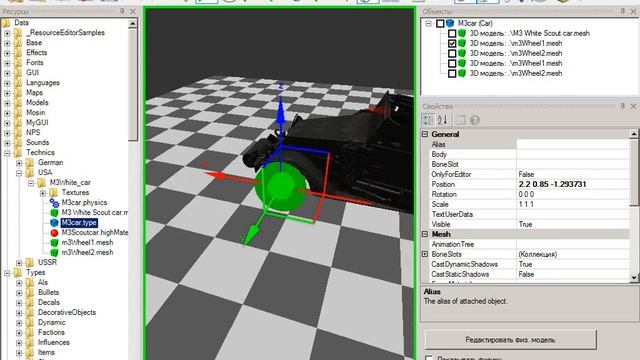
Task: Expand the Sounds folder
Action: coord(7,142)
